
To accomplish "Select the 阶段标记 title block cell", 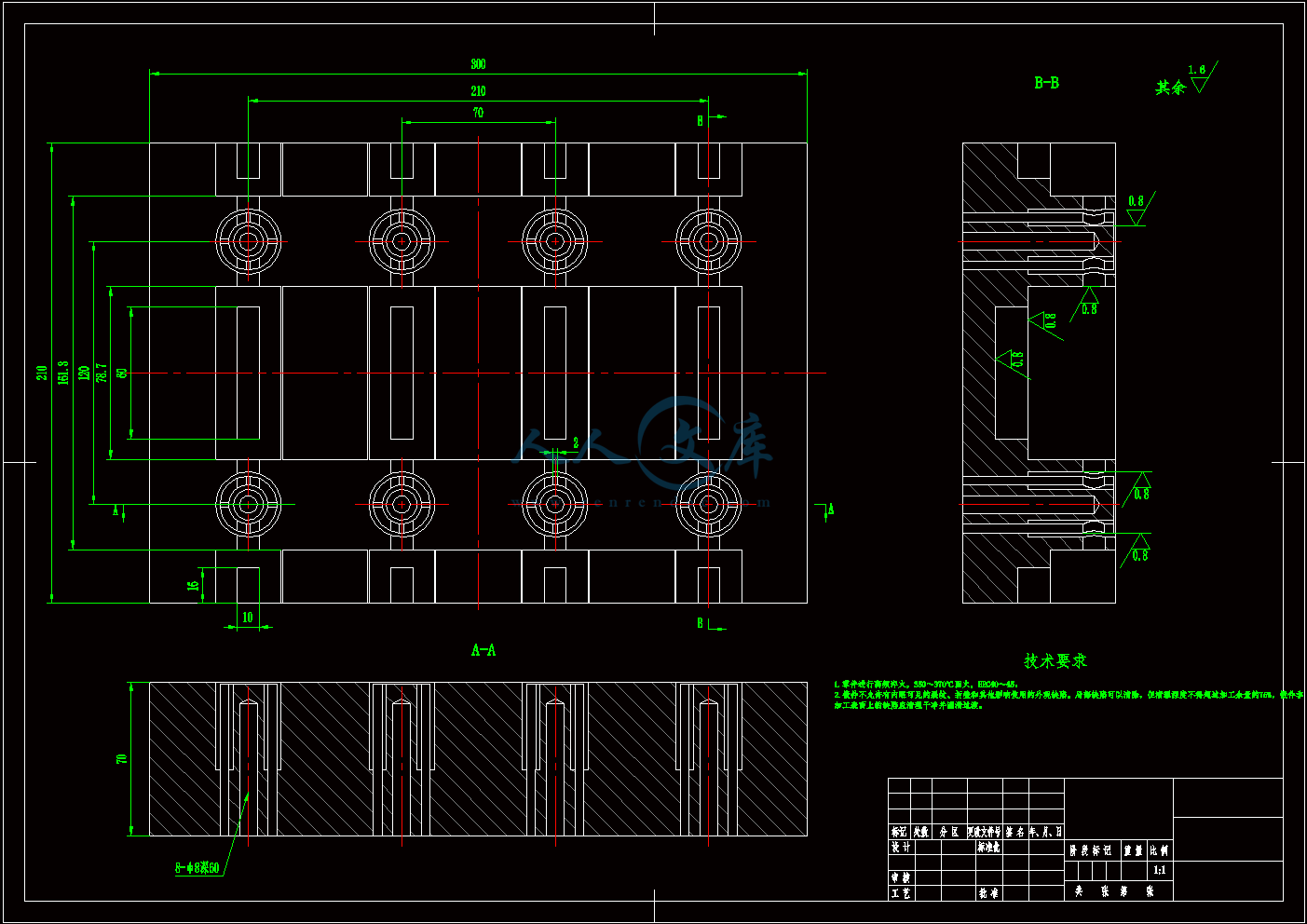I will [x=1090, y=850].
